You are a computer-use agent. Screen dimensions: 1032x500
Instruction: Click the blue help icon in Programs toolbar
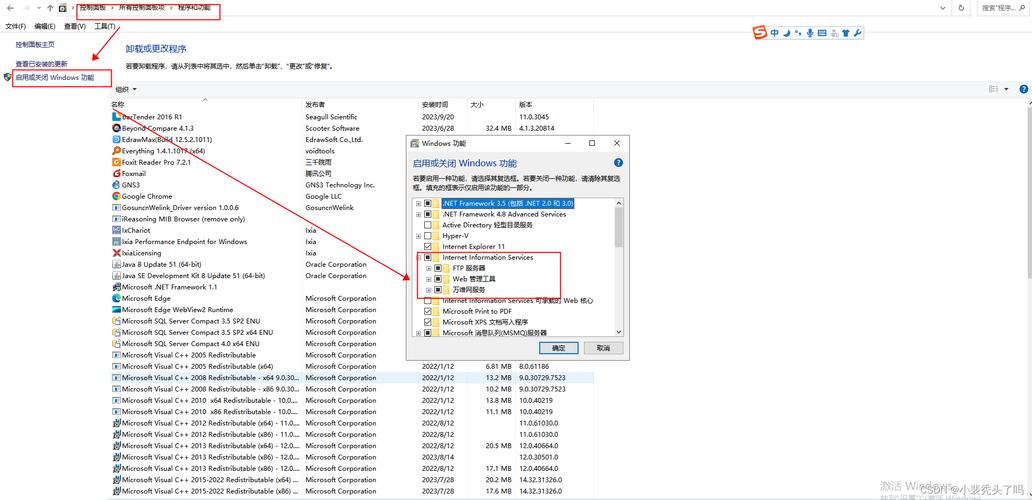(1023, 89)
